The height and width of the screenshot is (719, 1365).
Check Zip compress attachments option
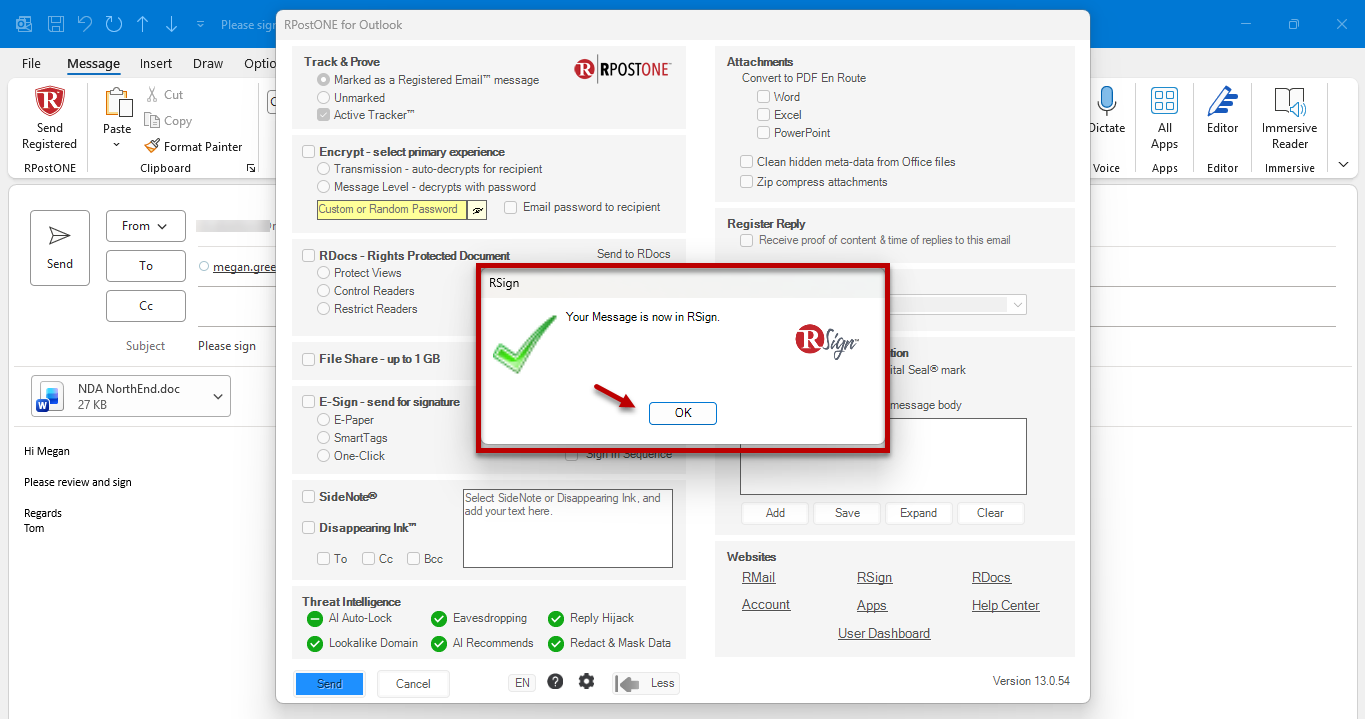tap(746, 181)
